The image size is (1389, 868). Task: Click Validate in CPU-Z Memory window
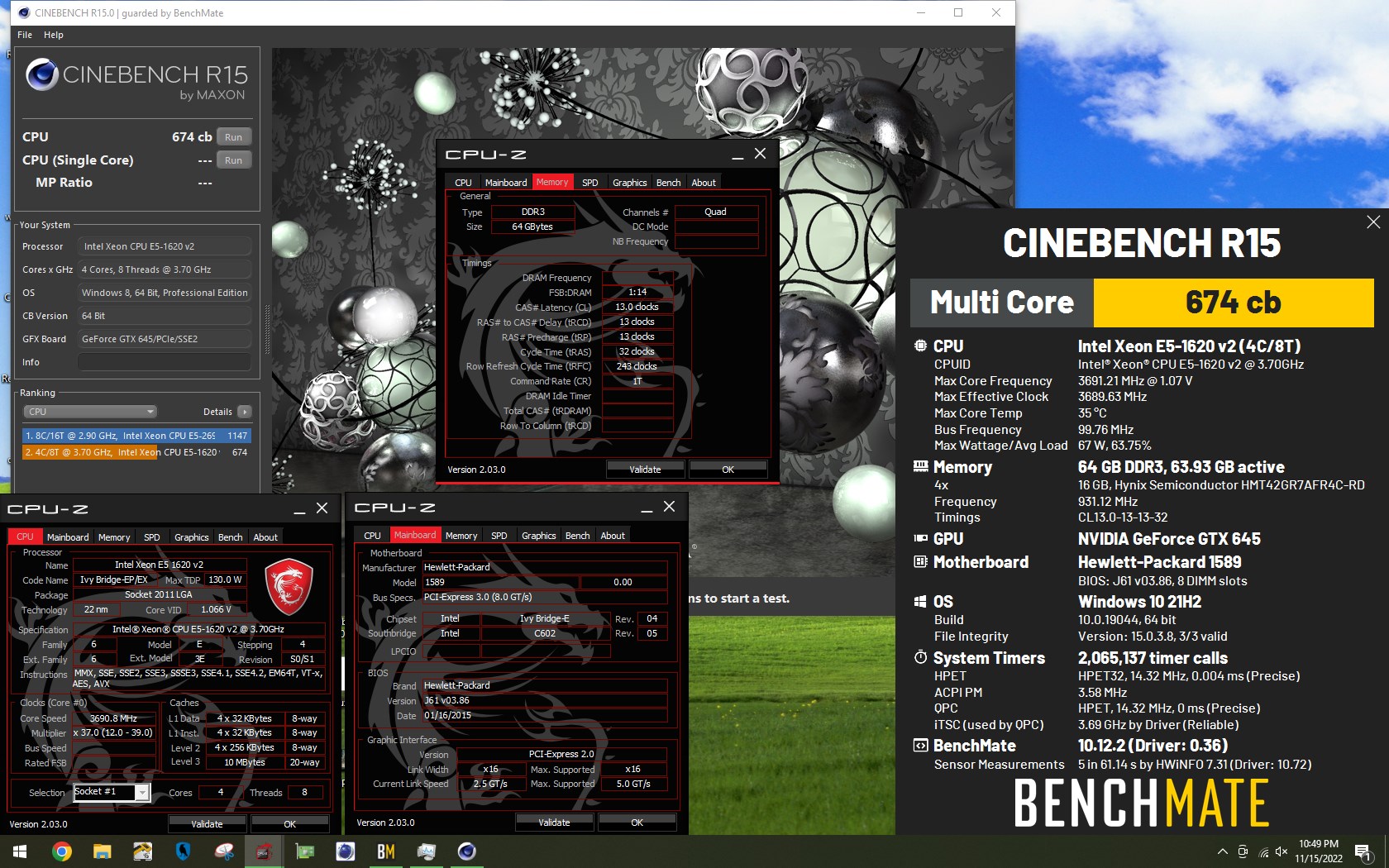645,470
